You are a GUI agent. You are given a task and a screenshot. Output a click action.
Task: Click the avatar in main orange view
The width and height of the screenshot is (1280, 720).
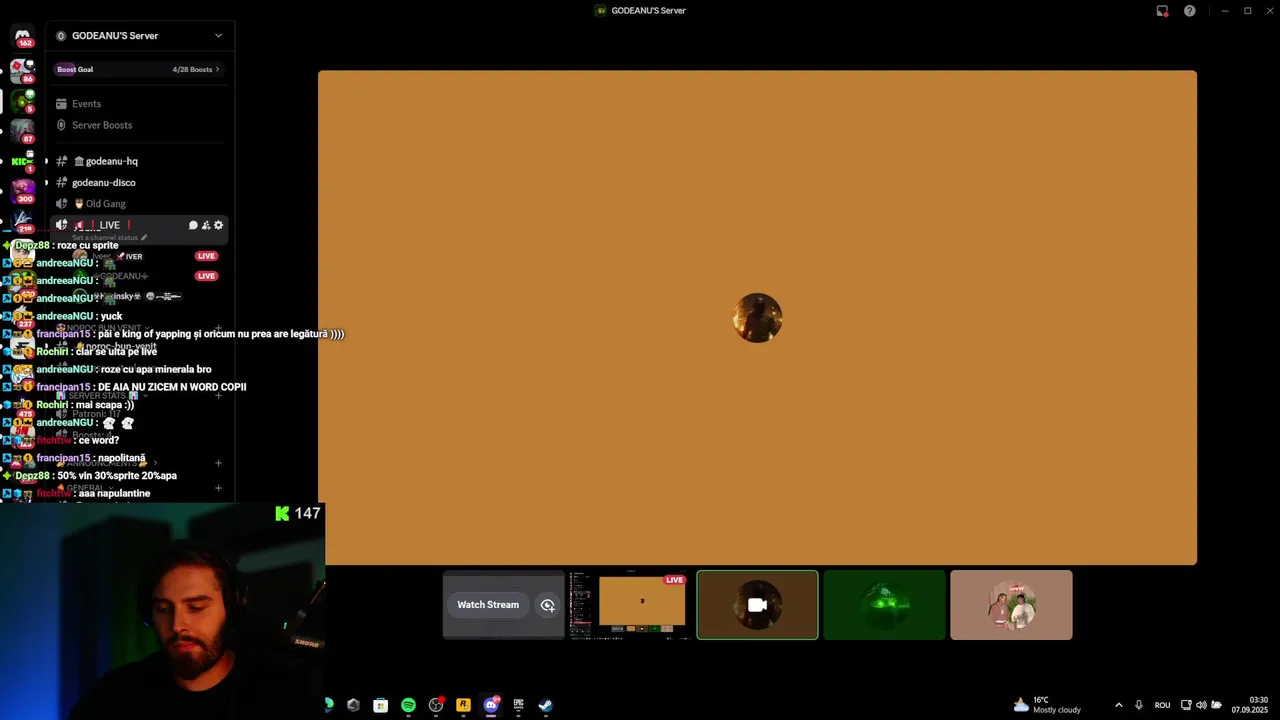click(757, 318)
